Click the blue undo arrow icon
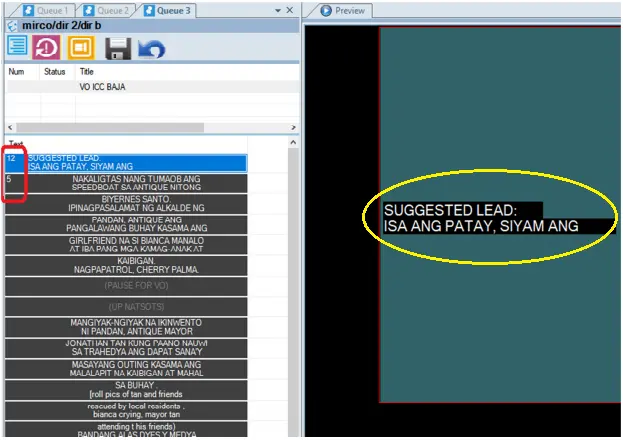Screen dimensions: 623x440 [x=151, y=47]
